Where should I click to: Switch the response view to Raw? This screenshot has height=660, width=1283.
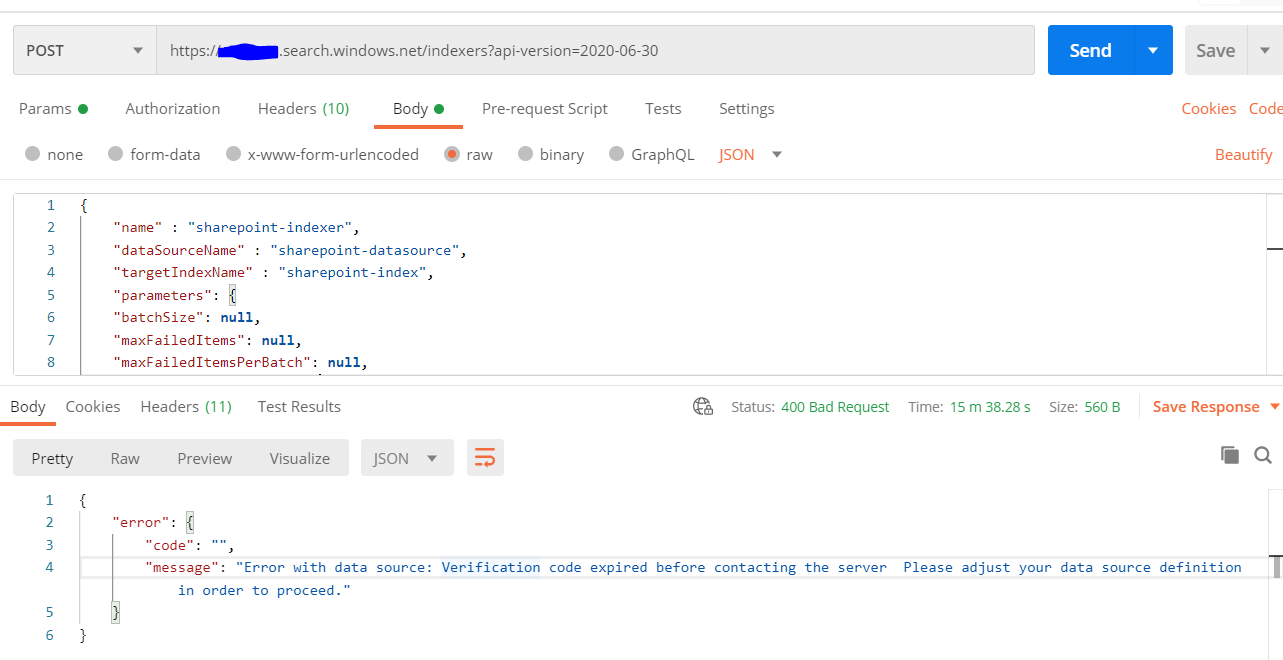tap(125, 458)
